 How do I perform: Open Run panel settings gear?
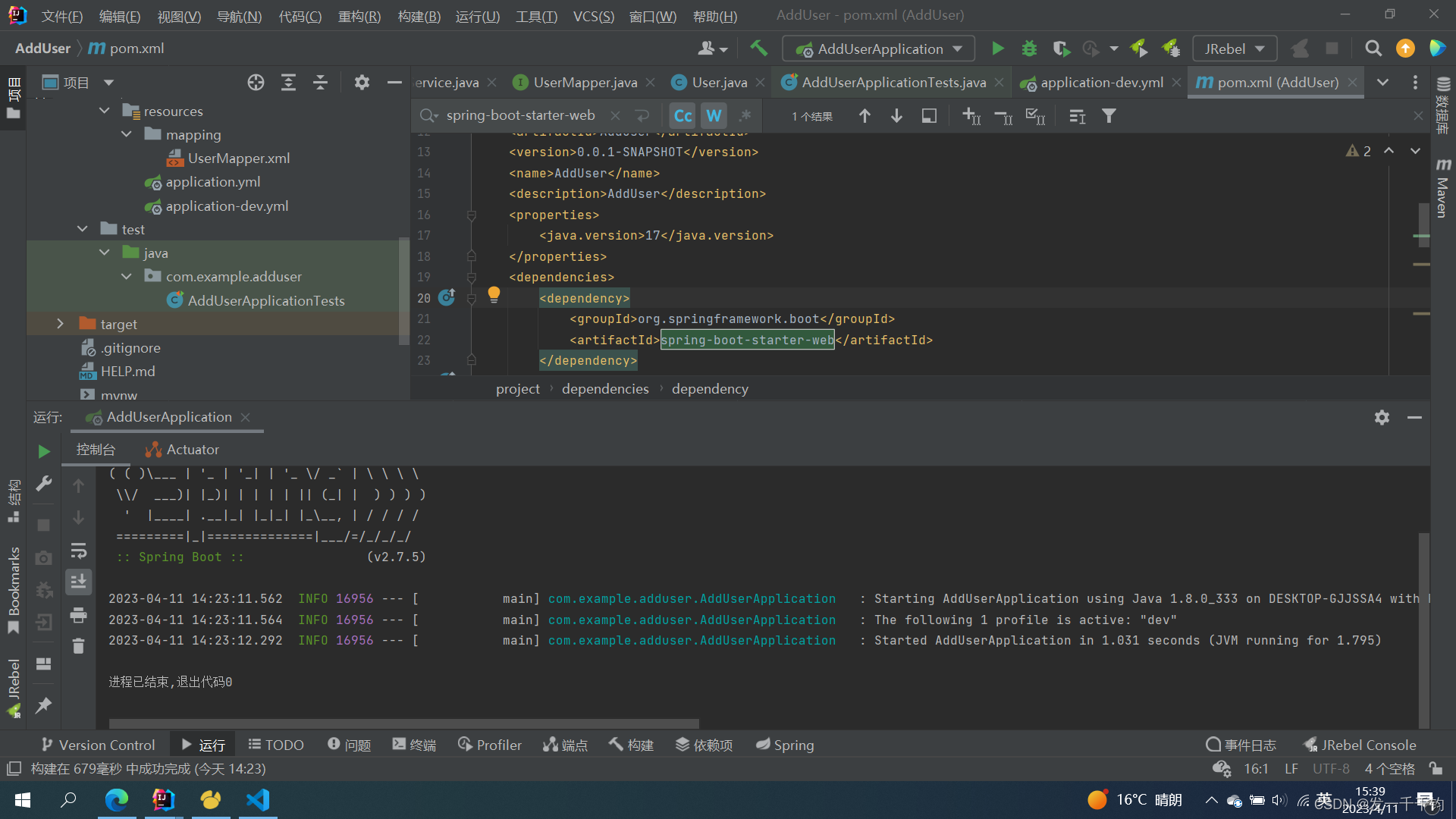point(1382,418)
